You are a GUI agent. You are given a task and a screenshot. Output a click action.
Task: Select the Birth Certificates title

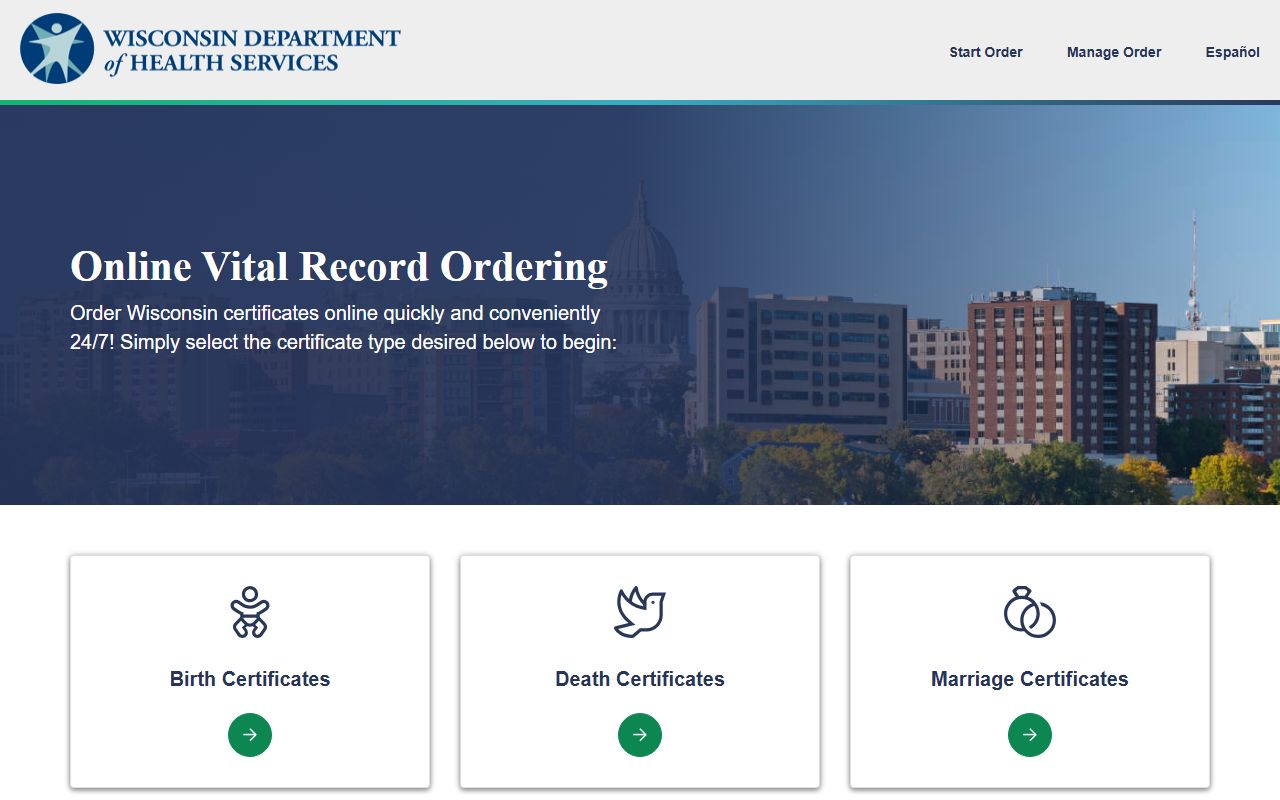point(250,679)
